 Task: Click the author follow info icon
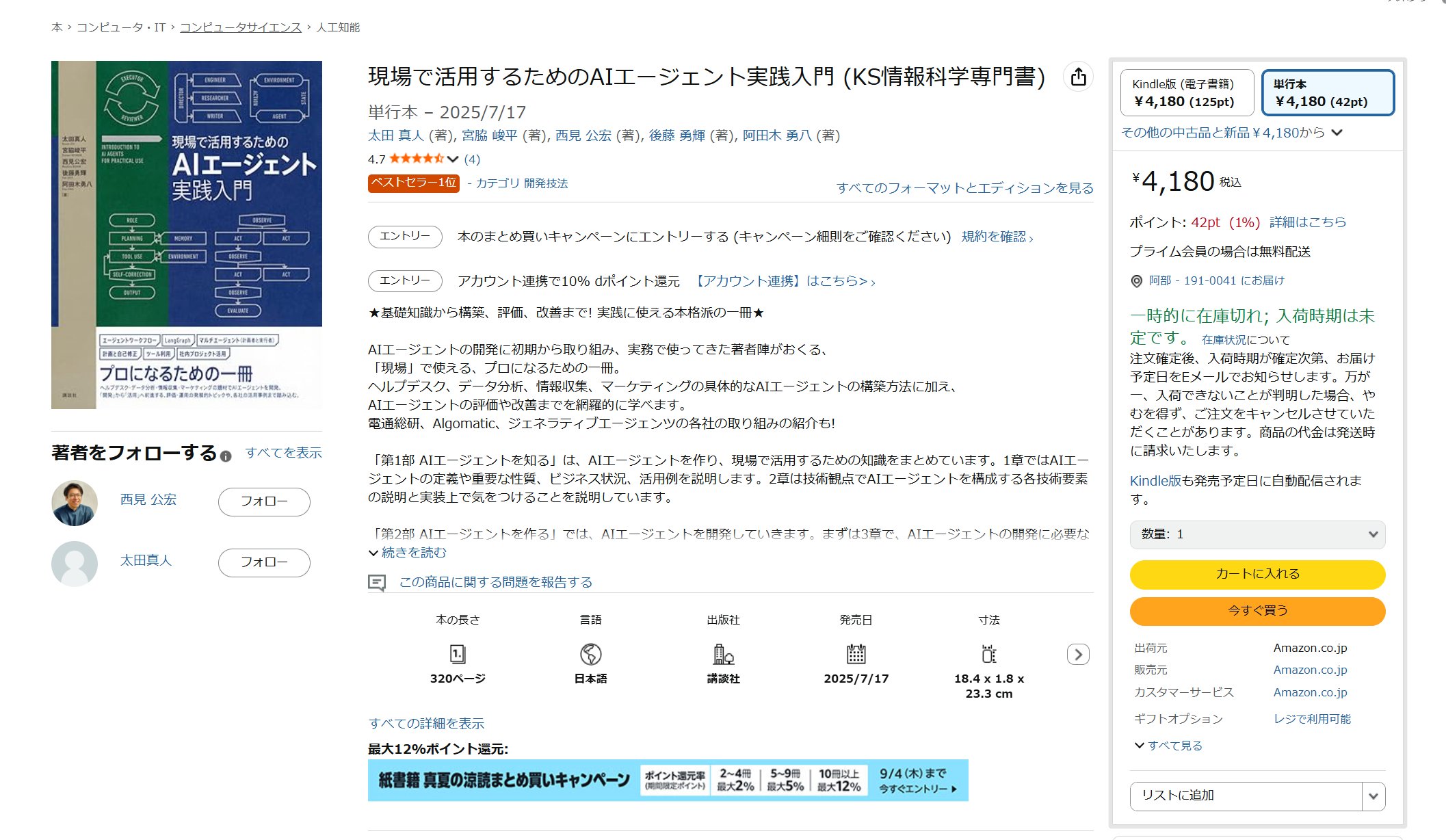(x=226, y=456)
